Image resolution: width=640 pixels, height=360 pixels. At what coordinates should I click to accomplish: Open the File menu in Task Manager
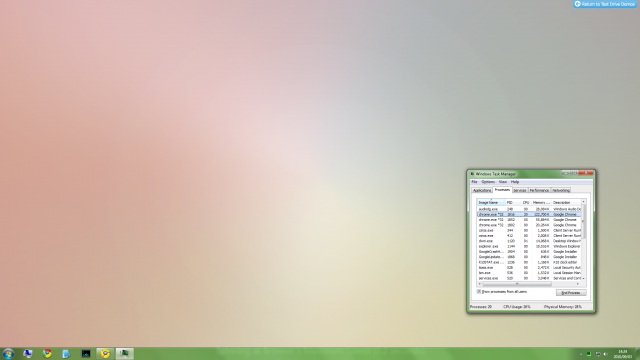tap(474, 182)
